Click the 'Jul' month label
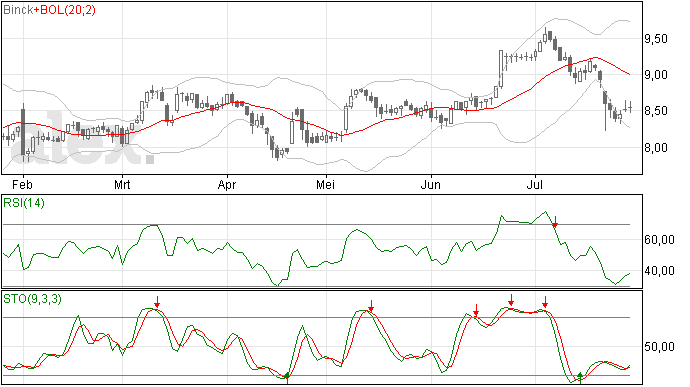This screenshot has height=387, width=690. [x=534, y=184]
